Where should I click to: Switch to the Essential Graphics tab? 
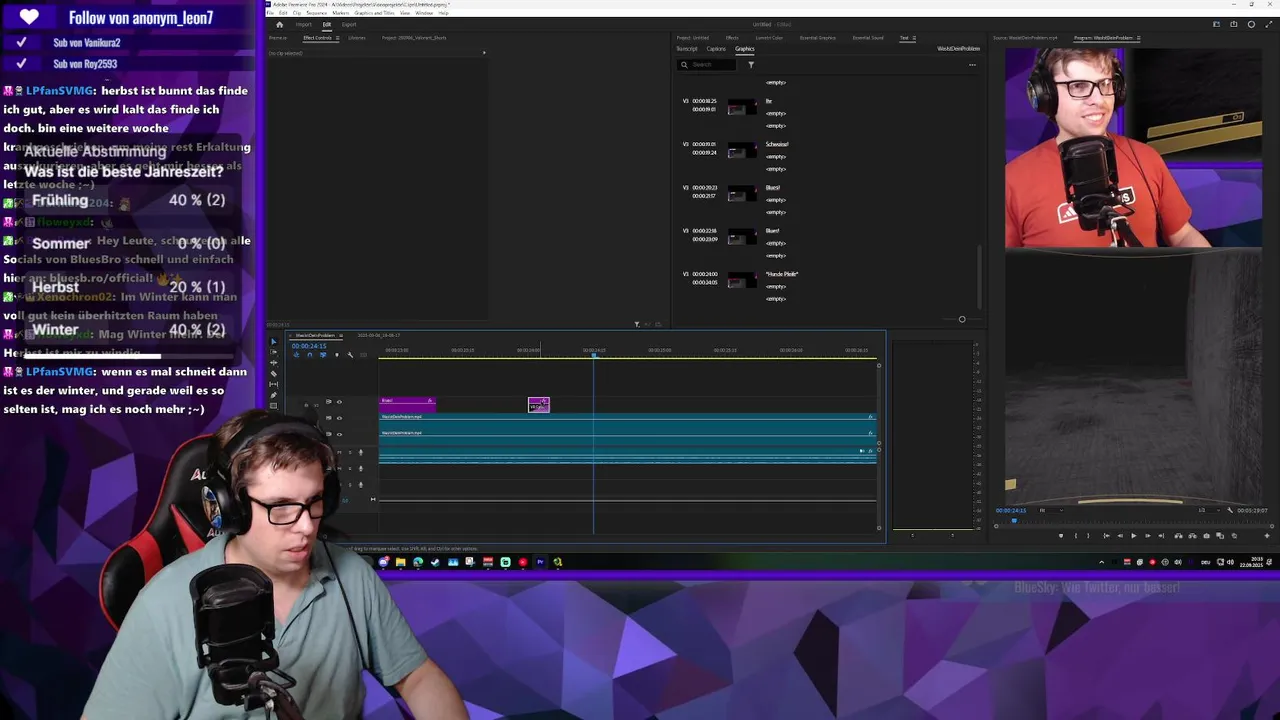[817, 38]
